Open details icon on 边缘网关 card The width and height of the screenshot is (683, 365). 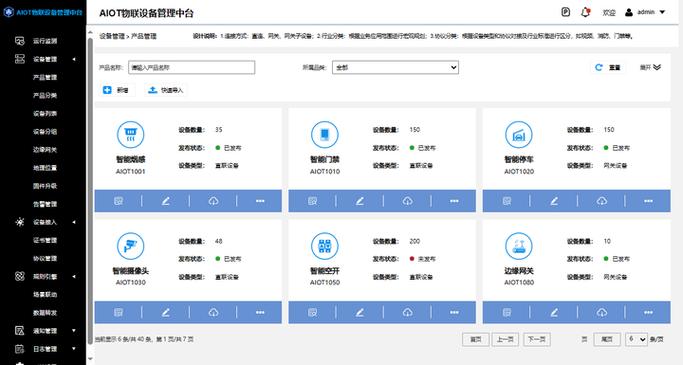click(507, 312)
